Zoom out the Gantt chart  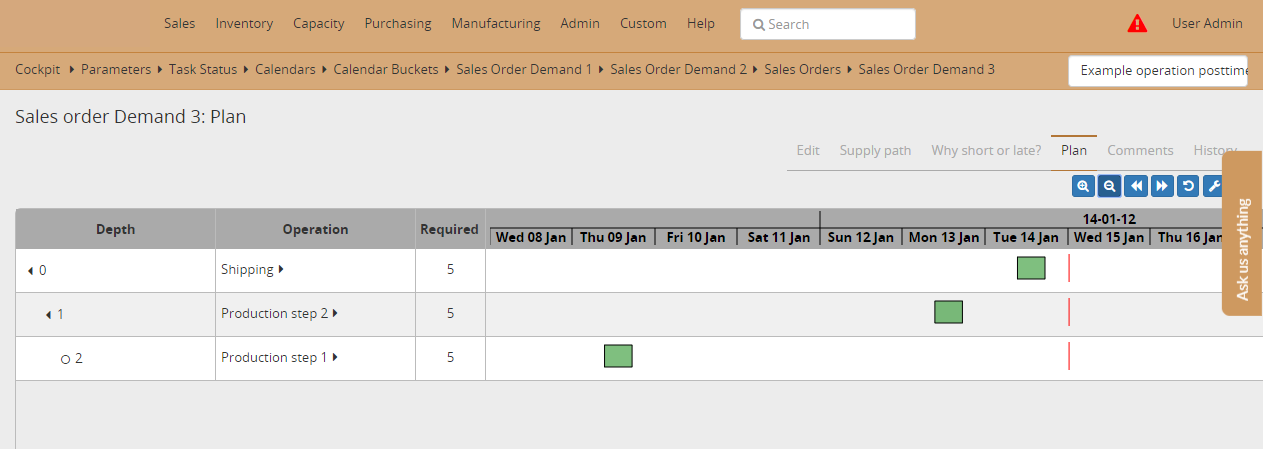1109,186
